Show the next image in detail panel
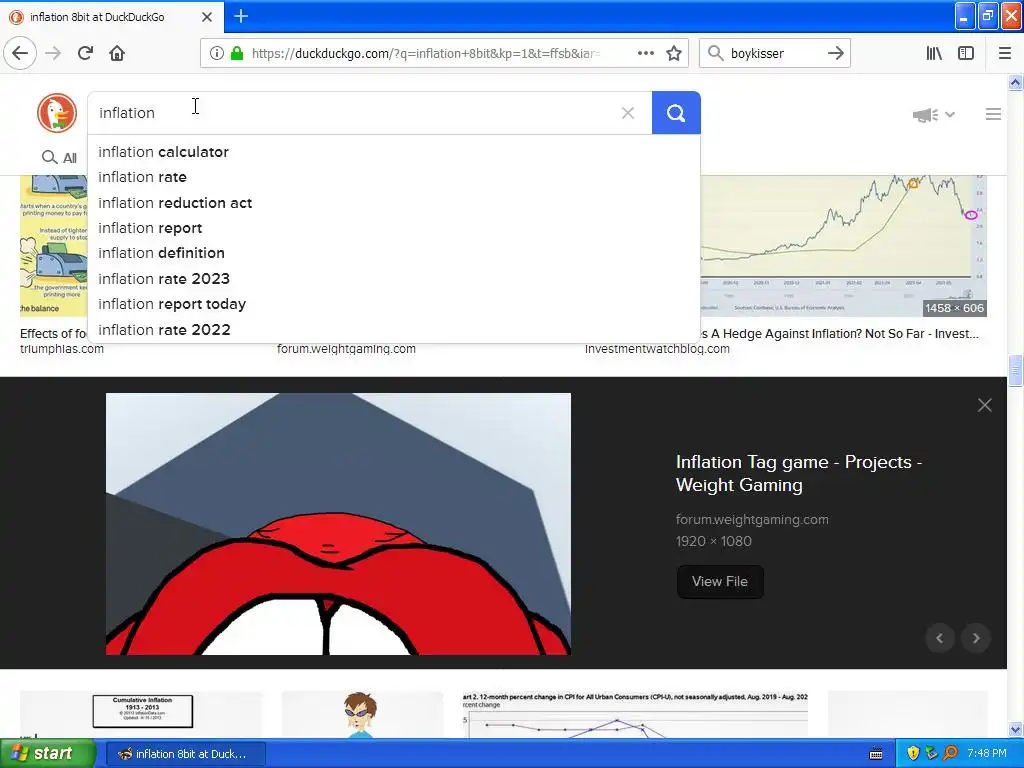This screenshot has width=1024, height=768. click(976, 638)
